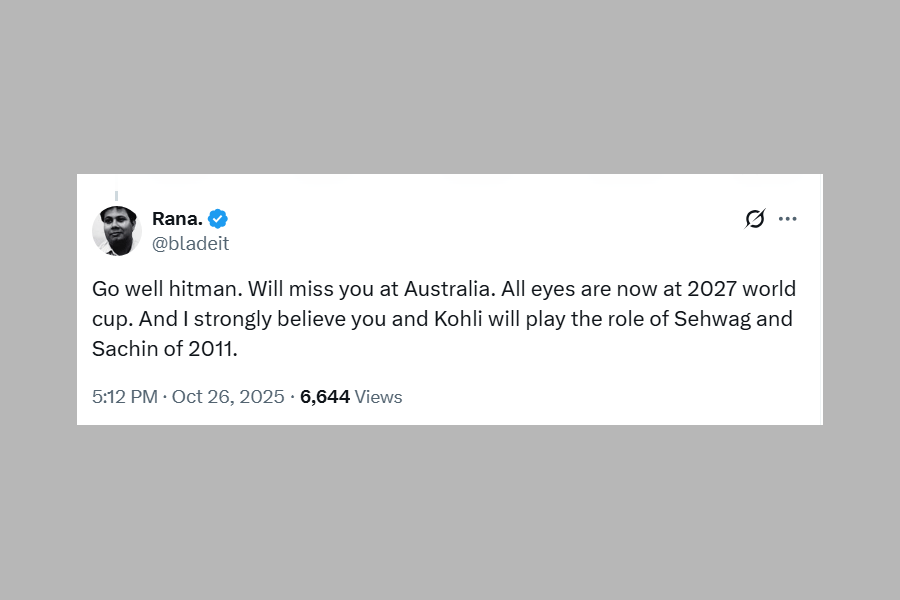Screen dimensions: 900x600
Task: Open Rana's profile picture
Action: pyautogui.click(x=116, y=231)
